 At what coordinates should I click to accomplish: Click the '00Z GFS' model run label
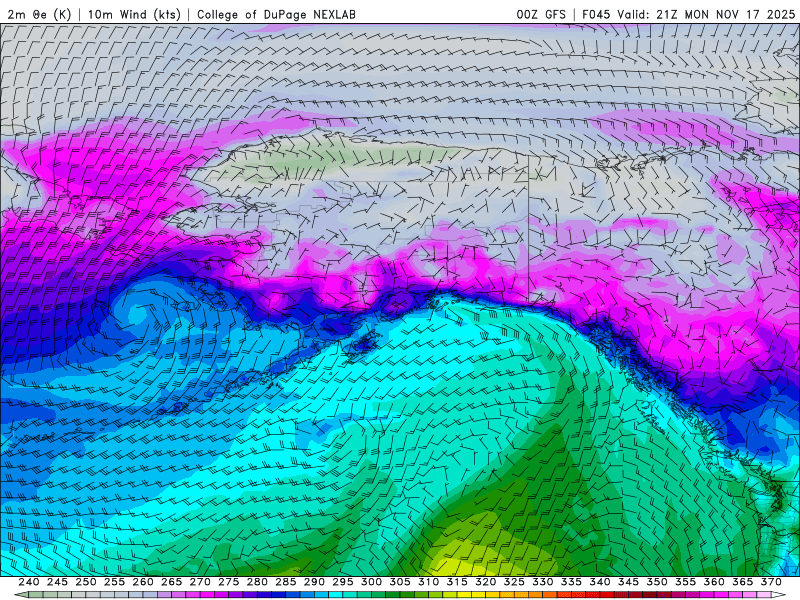point(541,14)
